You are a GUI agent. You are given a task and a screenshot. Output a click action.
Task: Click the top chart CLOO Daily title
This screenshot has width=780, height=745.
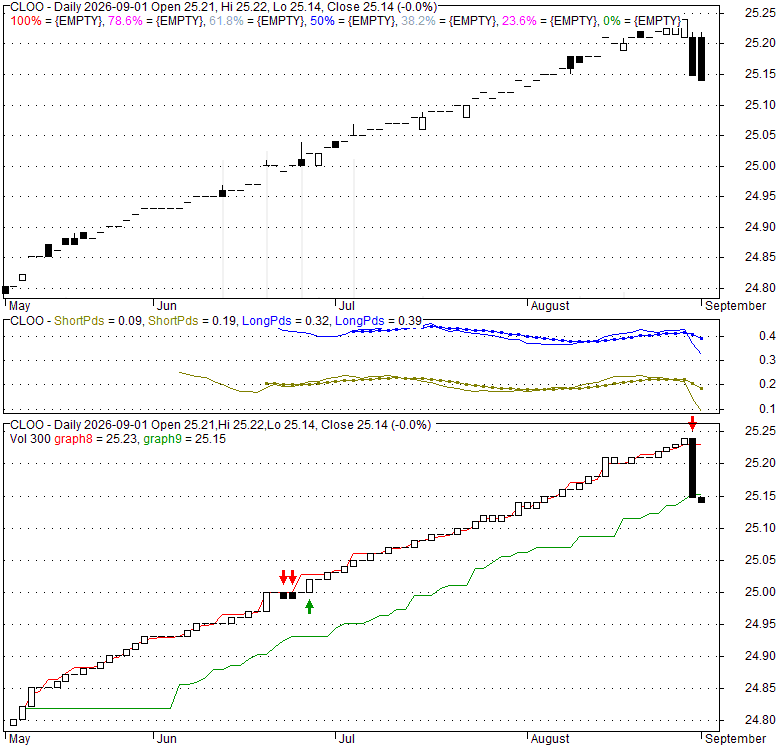(x=223, y=7)
